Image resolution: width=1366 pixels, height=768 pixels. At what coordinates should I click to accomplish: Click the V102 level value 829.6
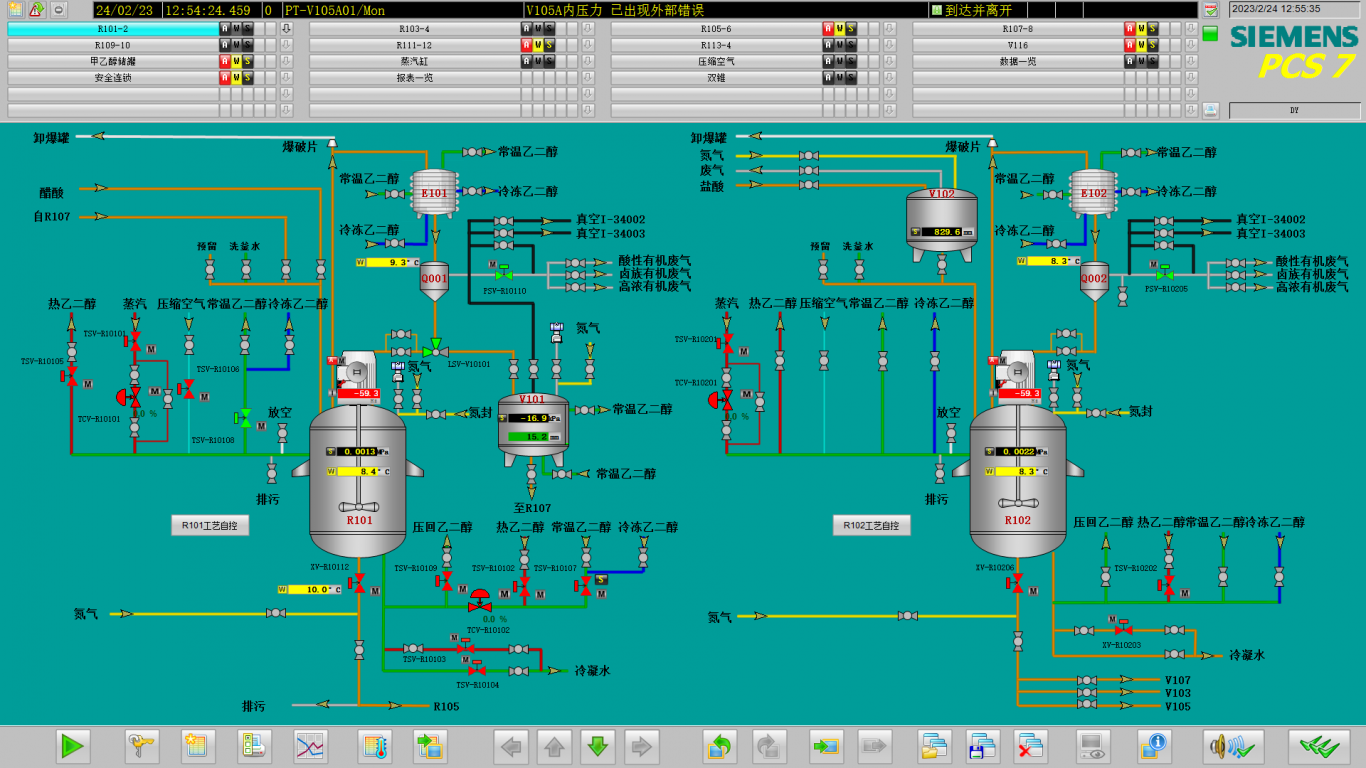point(940,232)
